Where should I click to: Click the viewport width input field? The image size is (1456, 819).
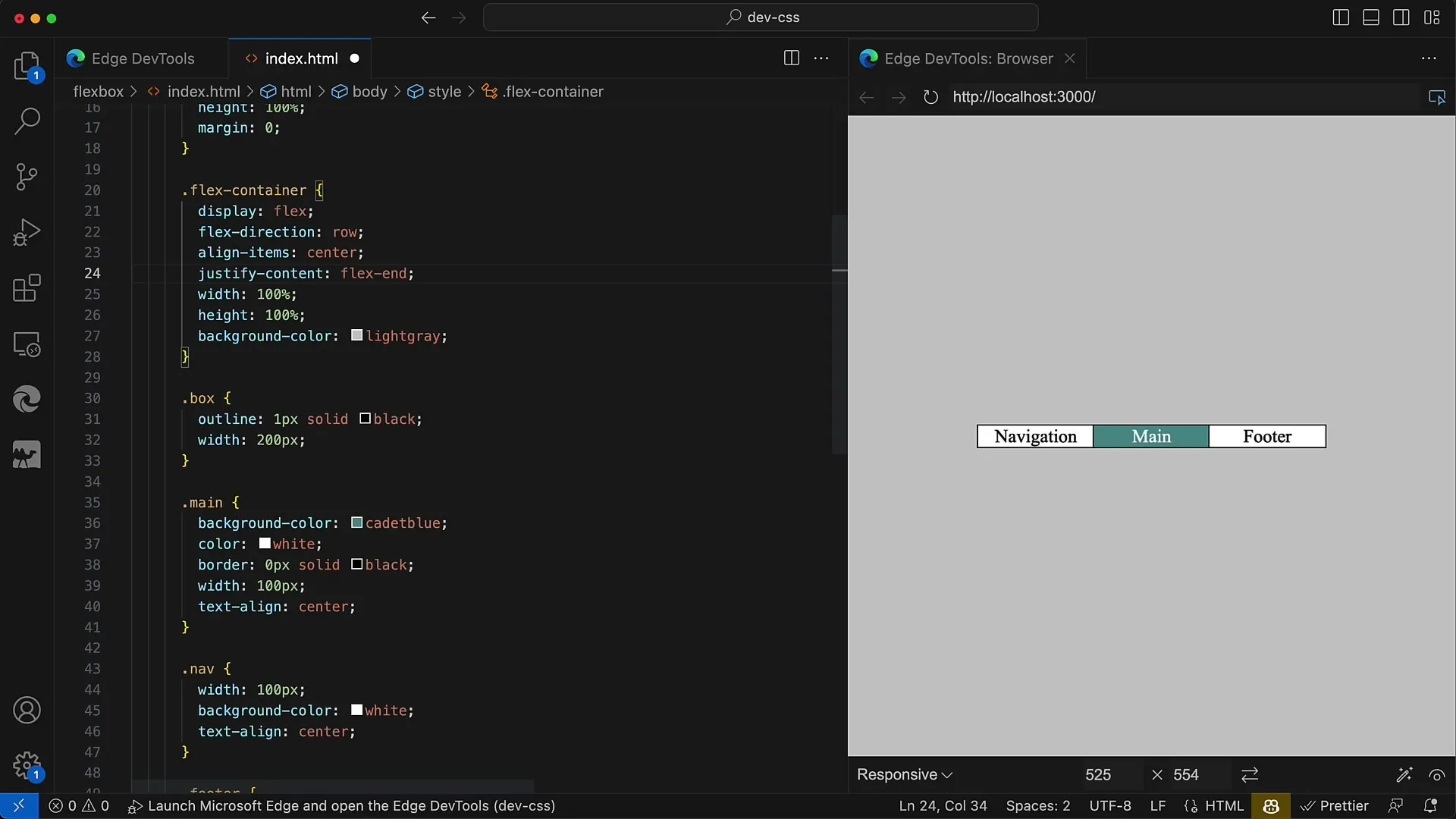1097,775
